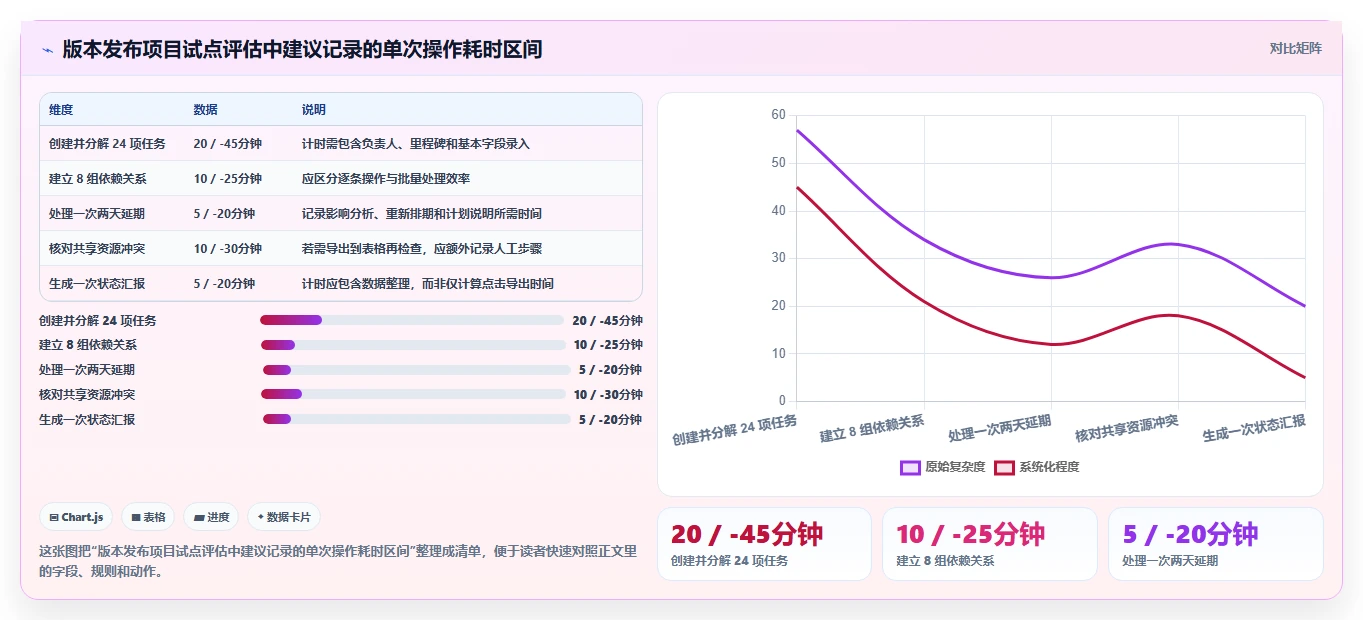Click chart x-axis label 创建并分解 24 项任务
This screenshot has width=1363, height=620.
click(735, 430)
